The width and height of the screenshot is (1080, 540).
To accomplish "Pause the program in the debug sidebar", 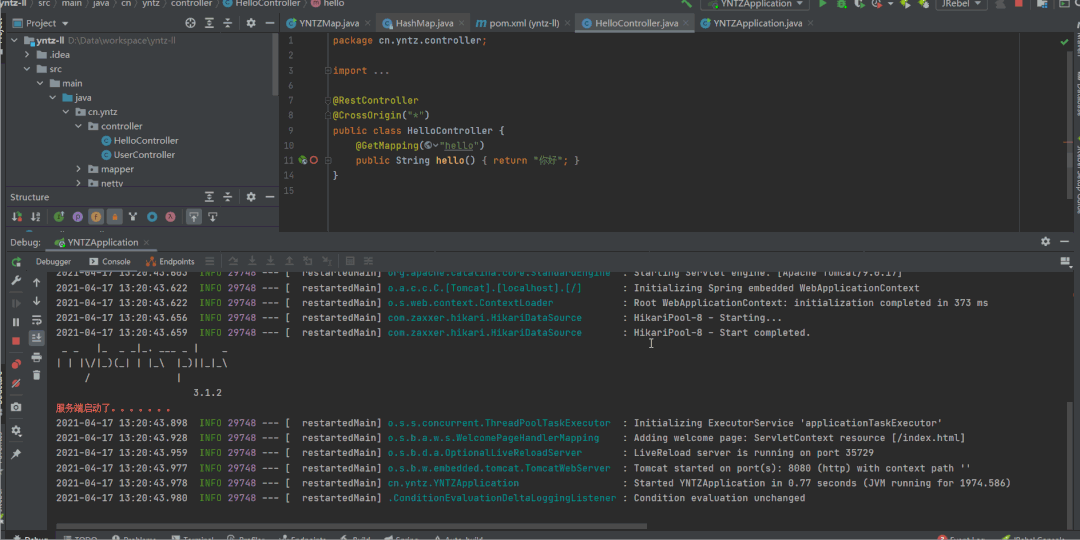I will tap(16, 322).
